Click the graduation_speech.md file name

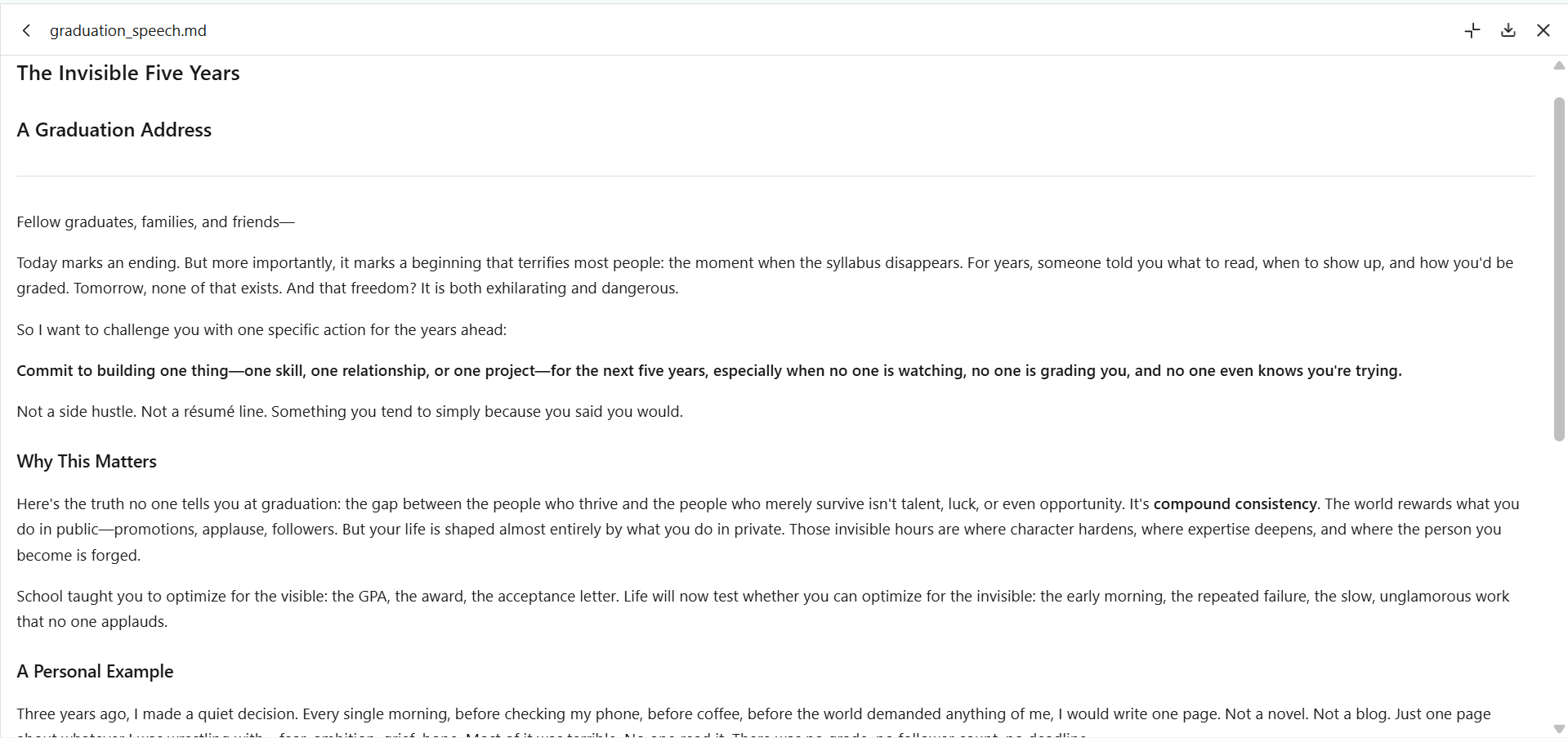coord(128,30)
